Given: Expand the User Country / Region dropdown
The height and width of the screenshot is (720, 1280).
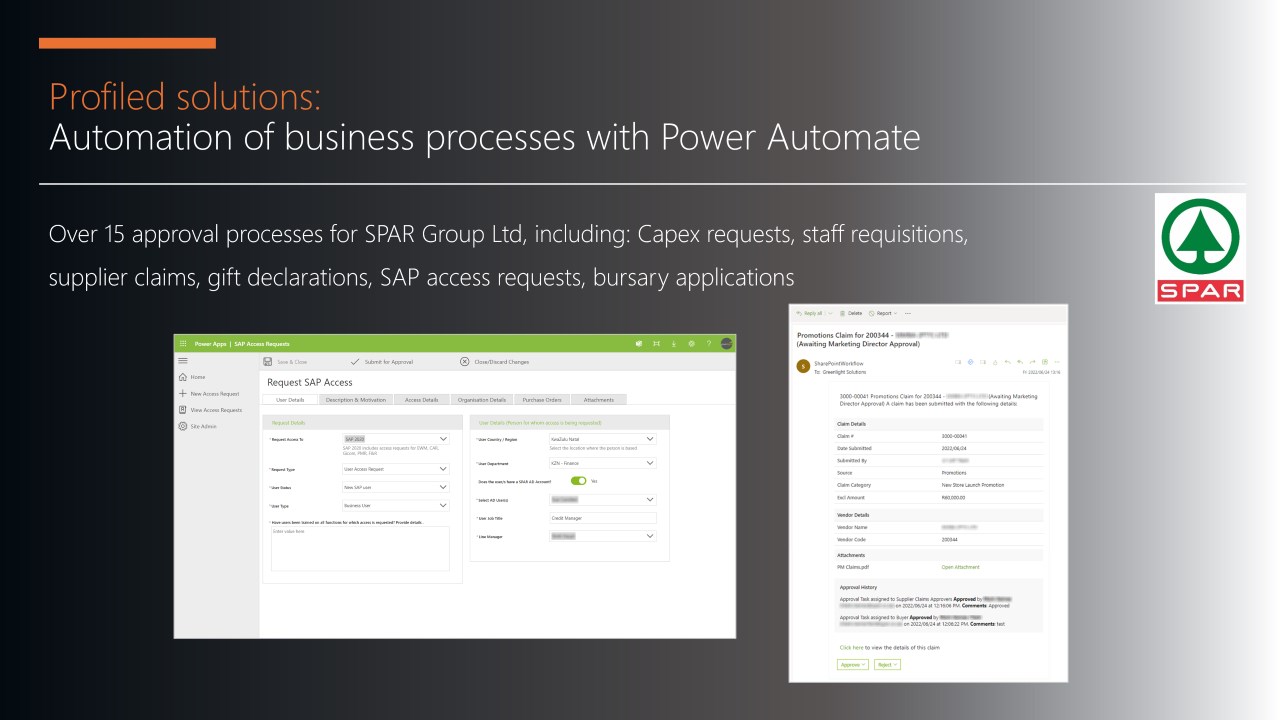Looking at the screenshot, I should point(650,438).
